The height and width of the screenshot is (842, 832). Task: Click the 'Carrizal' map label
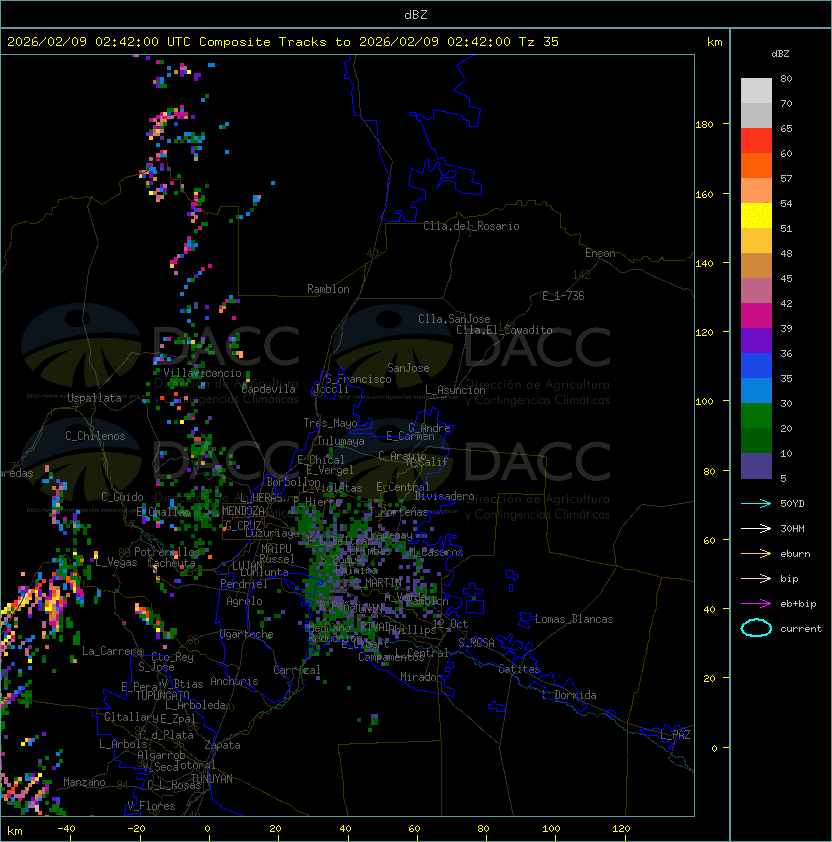coord(297,670)
